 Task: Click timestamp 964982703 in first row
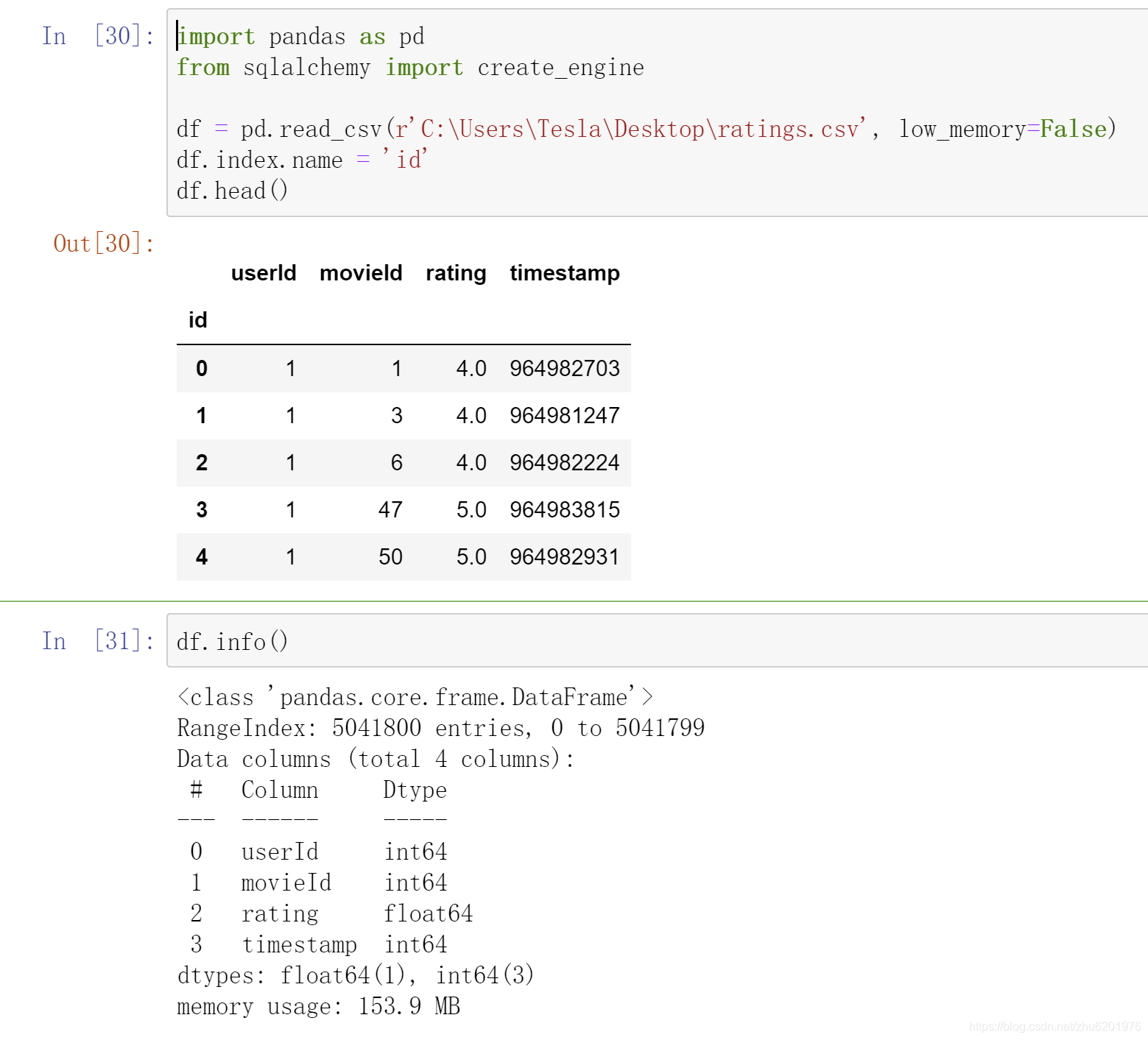(564, 369)
